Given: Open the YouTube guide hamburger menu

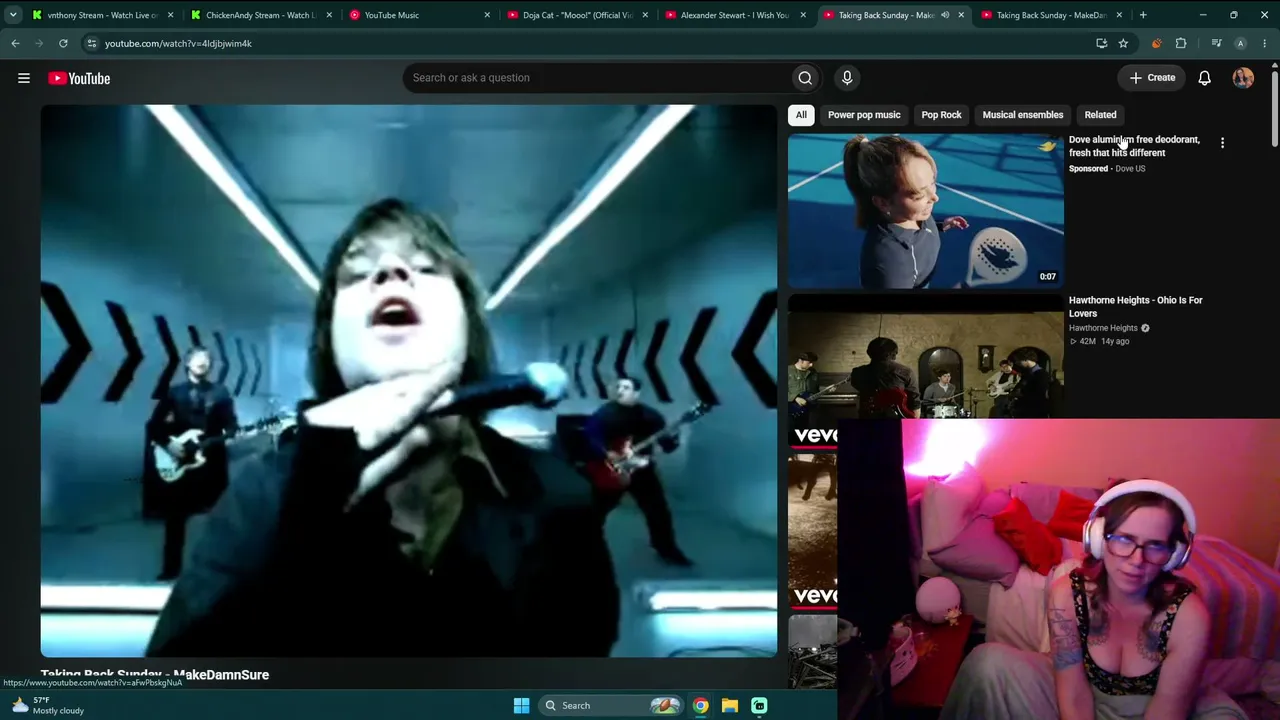Looking at the screenshot, I should click(x=24, y=78).
